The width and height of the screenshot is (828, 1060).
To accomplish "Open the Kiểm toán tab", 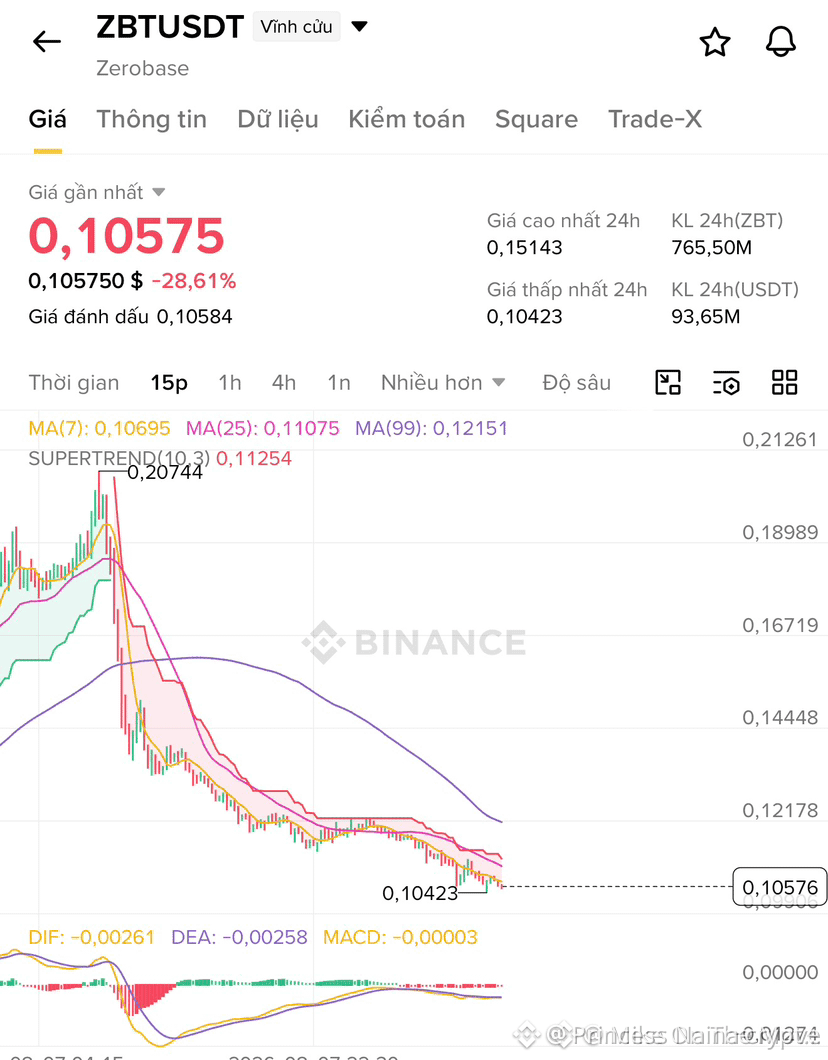I will (x=406, y=120).
